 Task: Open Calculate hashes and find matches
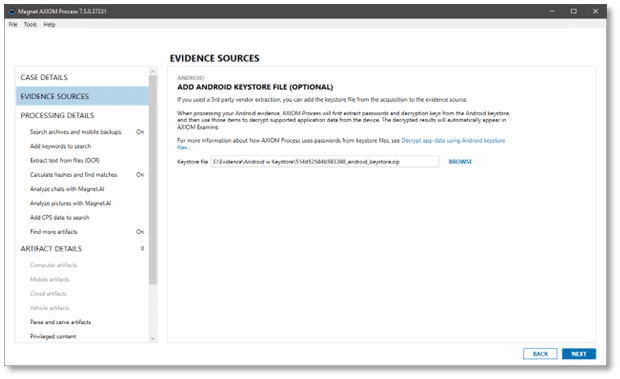(x=74, y=175)
